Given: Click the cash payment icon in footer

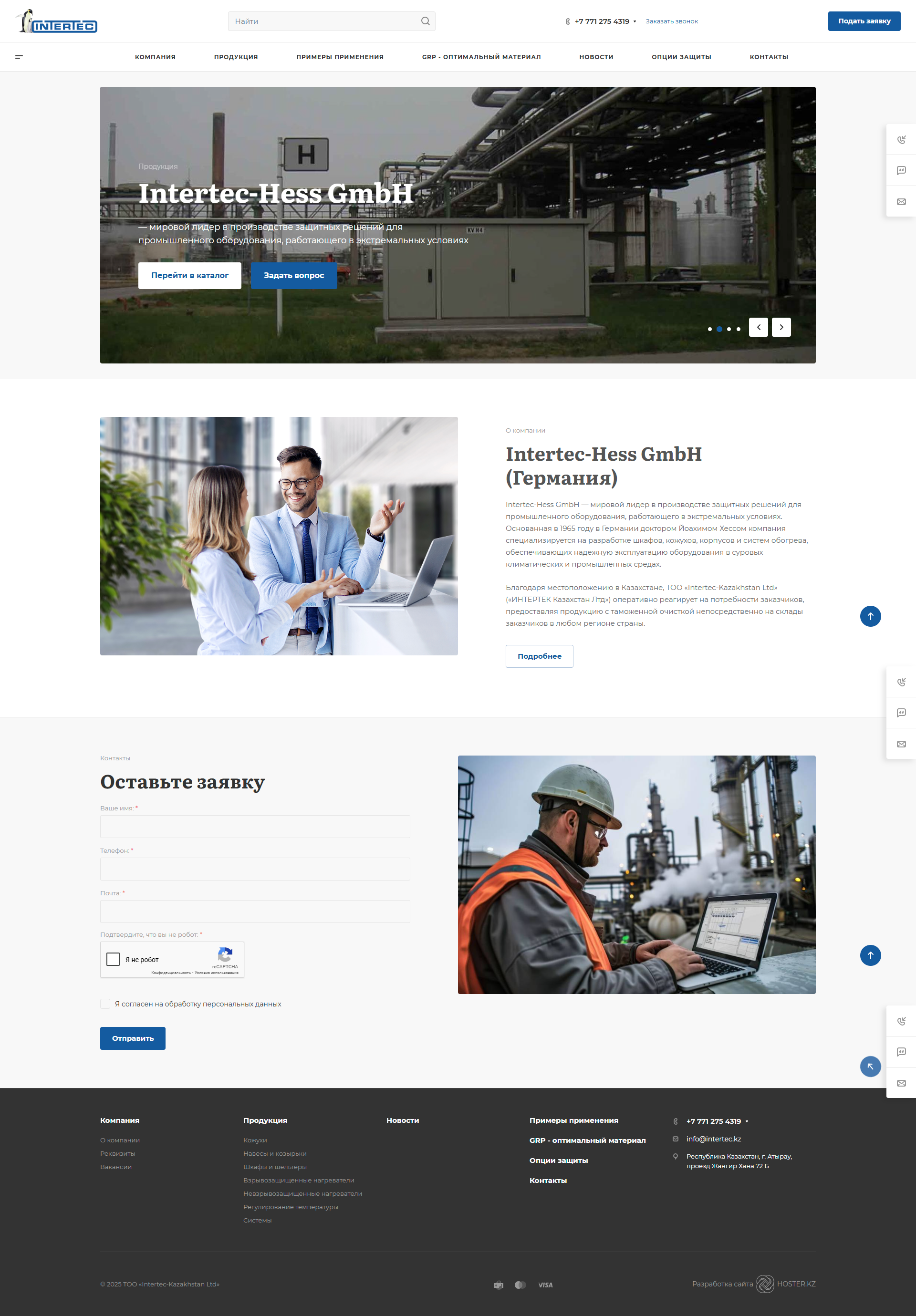Looking at the screenshot, I should [x=498, y=1285].
